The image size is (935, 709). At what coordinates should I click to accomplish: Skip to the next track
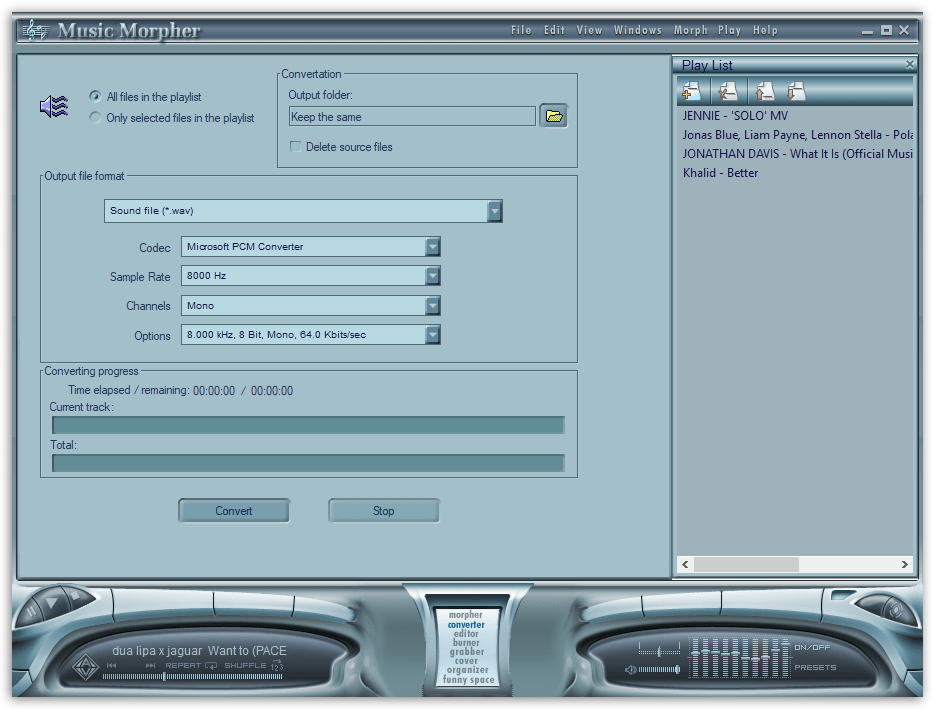click(151, 665)
